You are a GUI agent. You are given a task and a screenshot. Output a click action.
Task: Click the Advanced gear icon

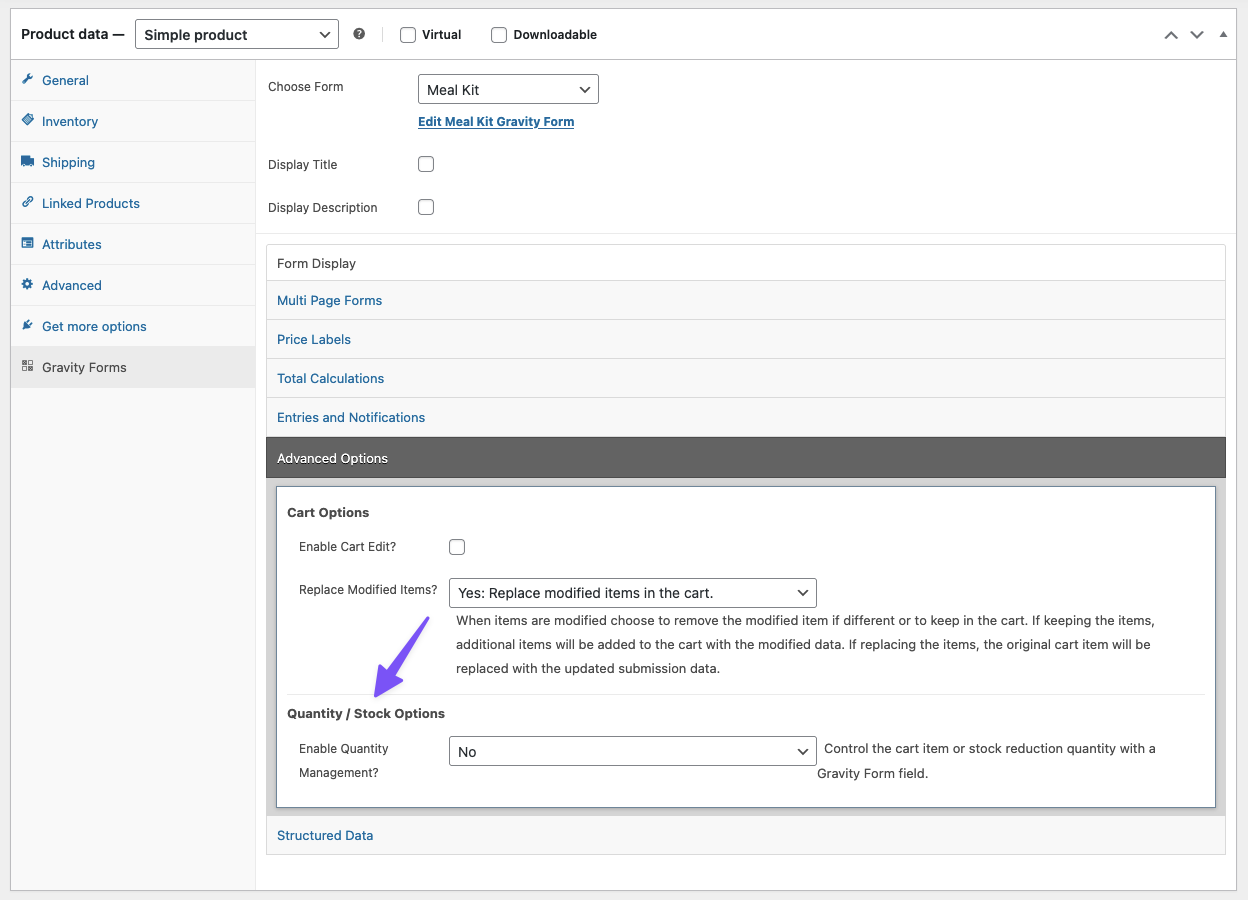(x=28, y=285)
